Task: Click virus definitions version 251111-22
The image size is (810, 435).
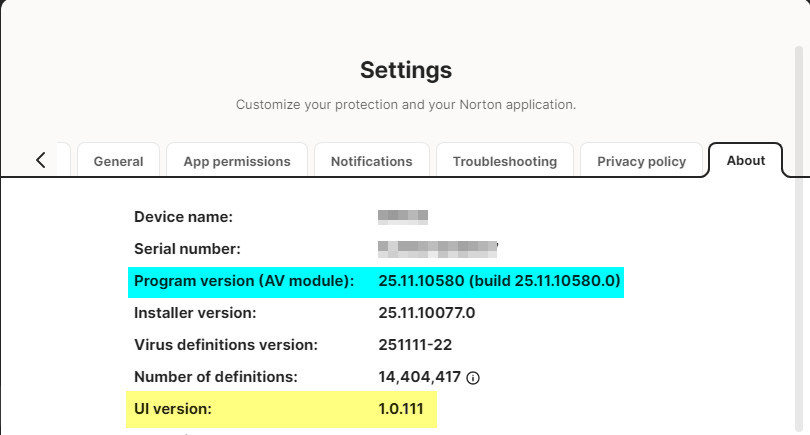Action: point(415,345)
